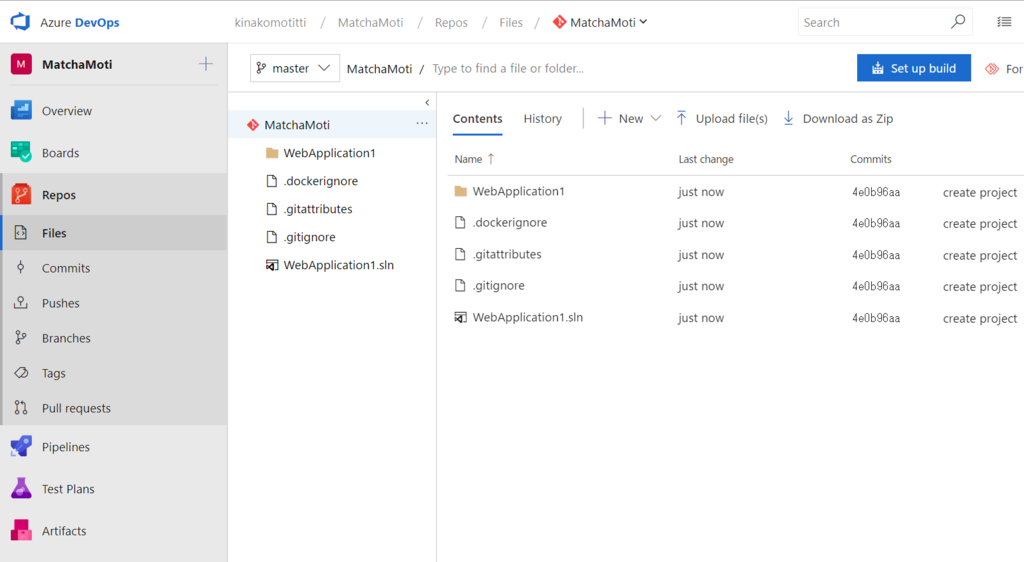Open the Branches icon in sidebar
Image resolution: width=1024 pixels, height=562 pixels.
[x=21, y=337]
